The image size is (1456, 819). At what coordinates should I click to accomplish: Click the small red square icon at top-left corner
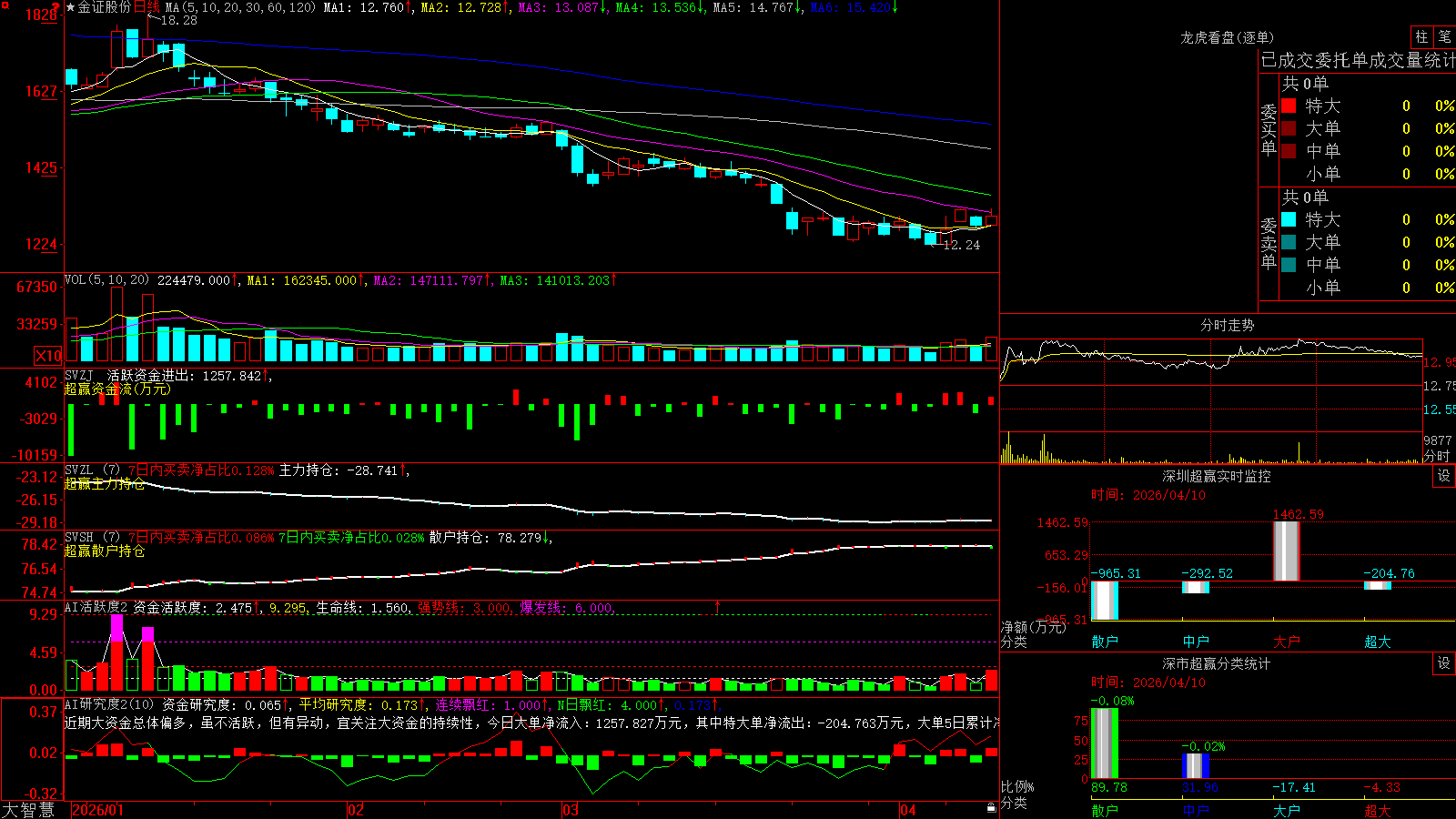[5, 5]
